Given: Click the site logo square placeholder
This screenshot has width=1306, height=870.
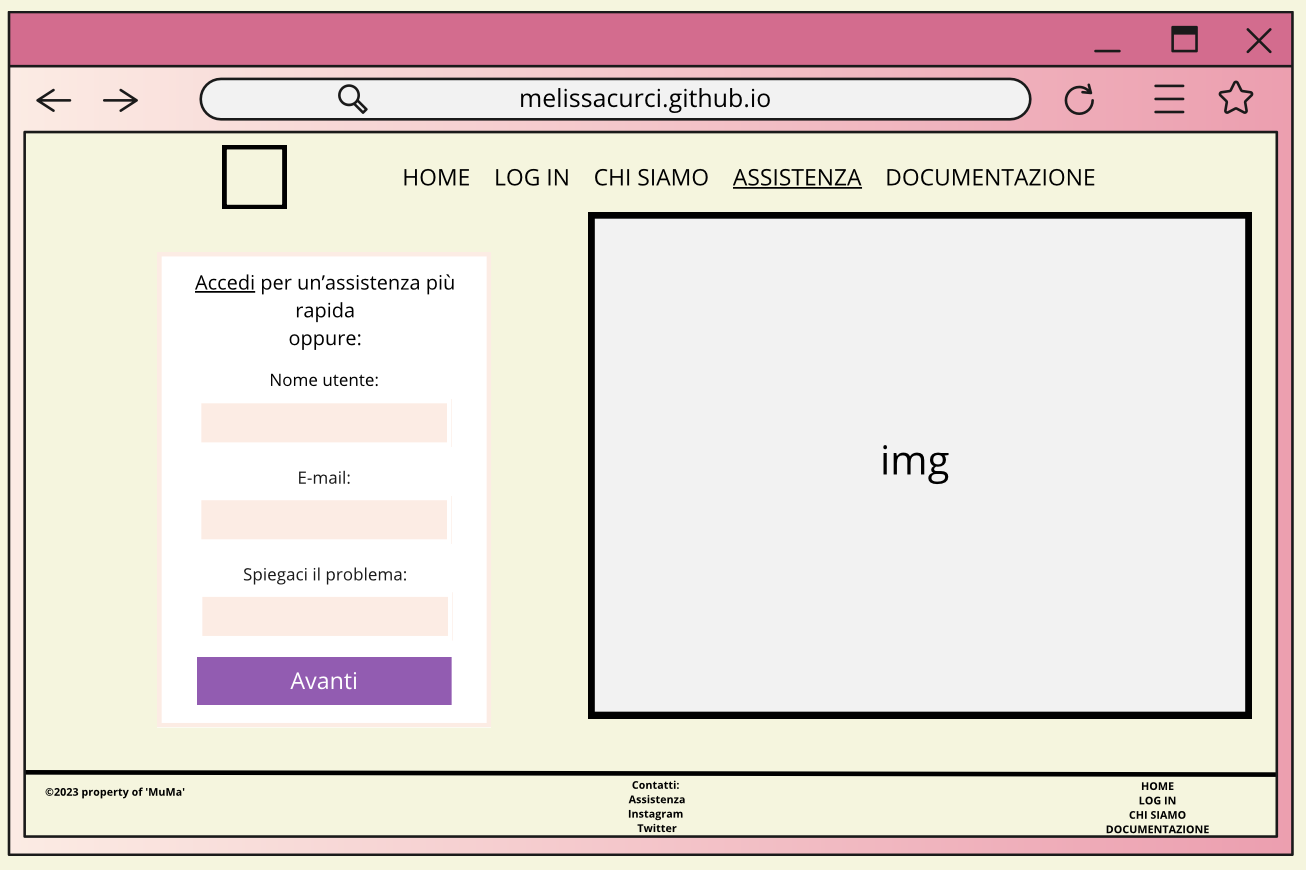Looking at the screenshot, I should click(254, 177).
